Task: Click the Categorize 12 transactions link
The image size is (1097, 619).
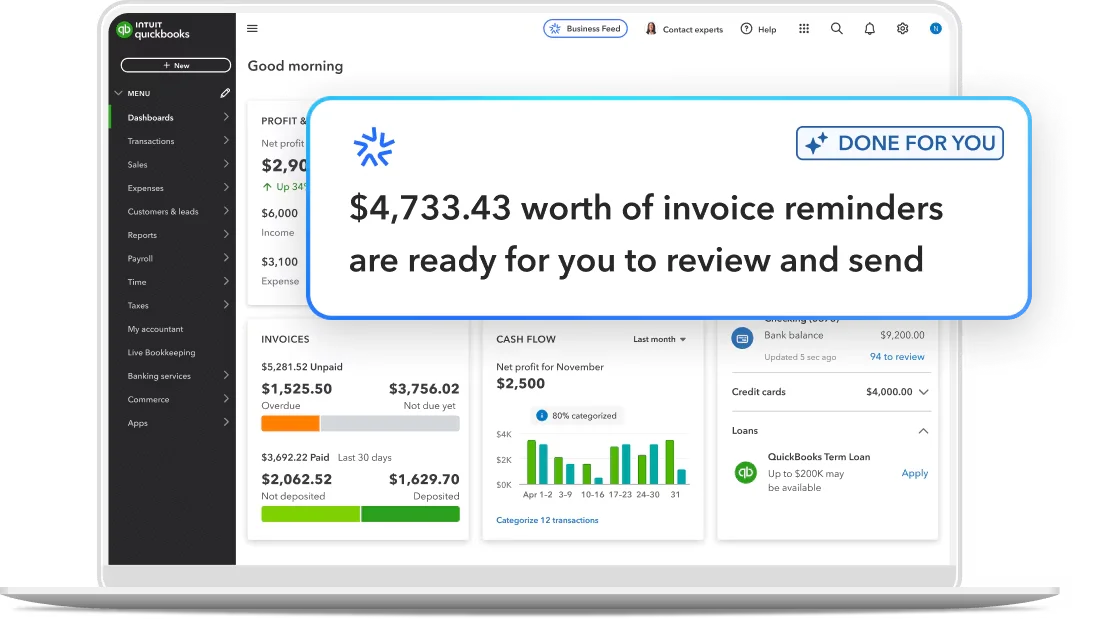Action: coord(548,520)
